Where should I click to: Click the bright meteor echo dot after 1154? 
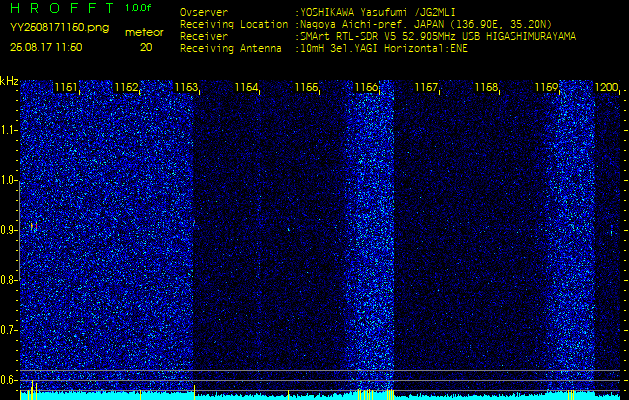(289, 230)
